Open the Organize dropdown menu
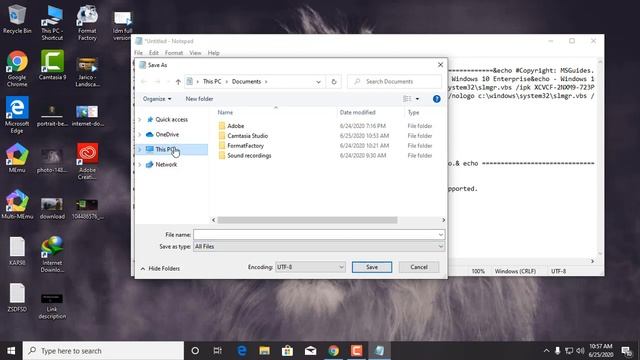Viewport: 640px width, 360px height. tap(157, 99)
